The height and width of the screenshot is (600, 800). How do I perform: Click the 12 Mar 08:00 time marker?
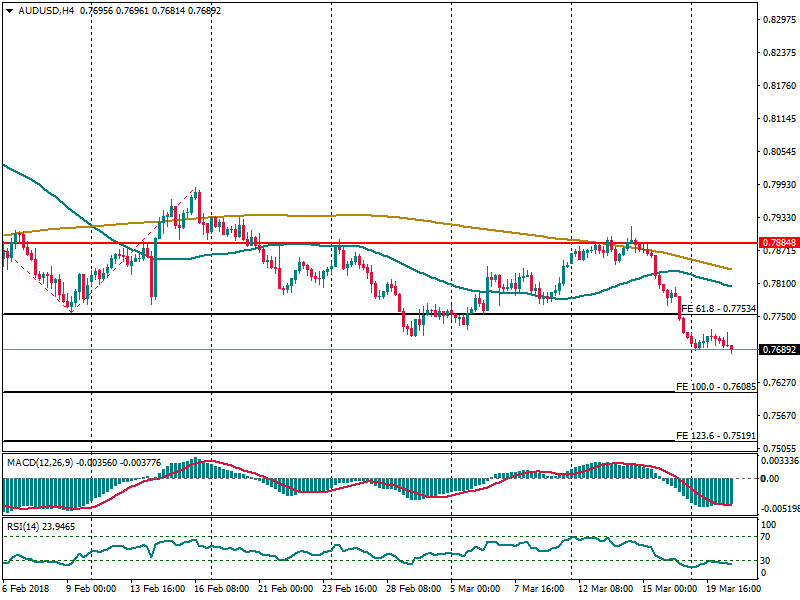coord(607,590)
